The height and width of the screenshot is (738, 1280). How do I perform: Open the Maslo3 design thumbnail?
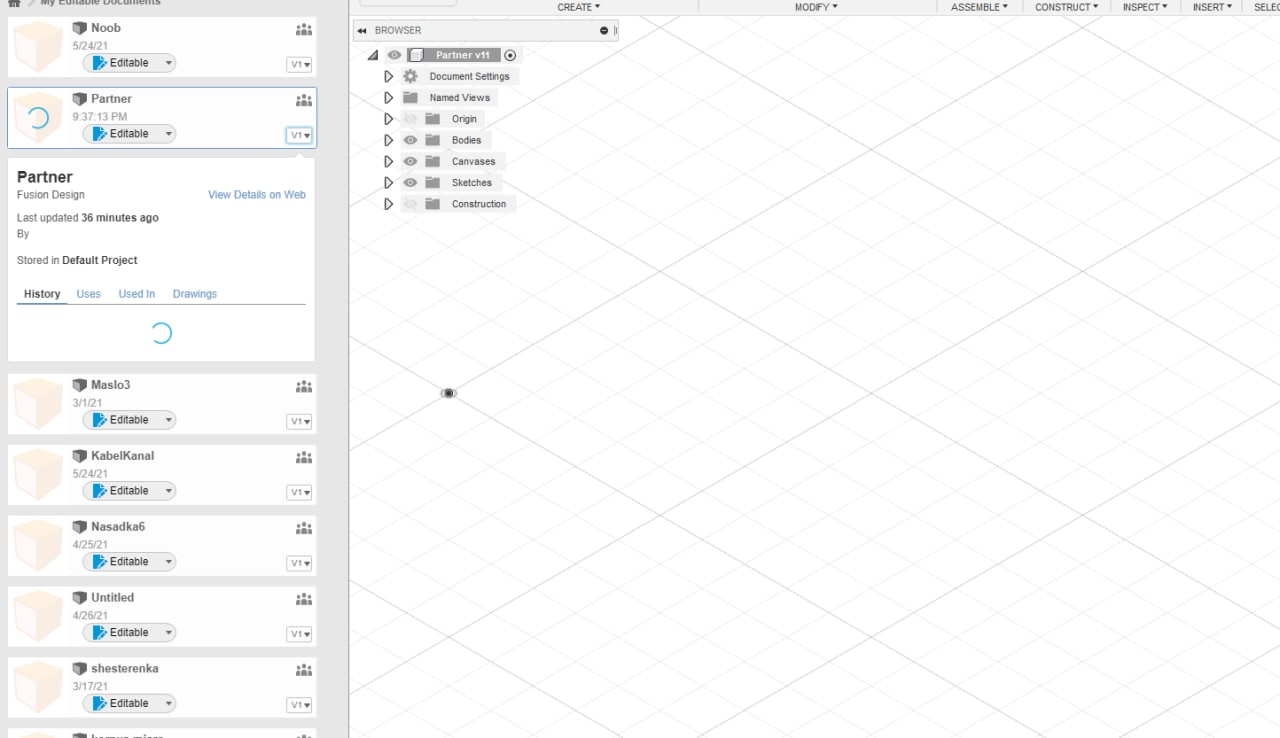[x=38, y=404]
